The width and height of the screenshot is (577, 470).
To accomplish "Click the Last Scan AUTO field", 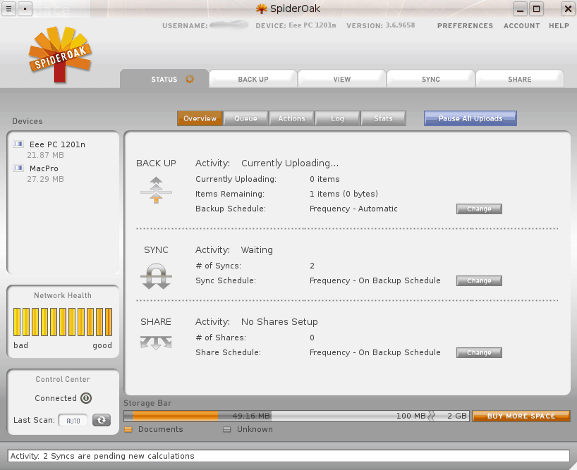I will pos(73,420).
